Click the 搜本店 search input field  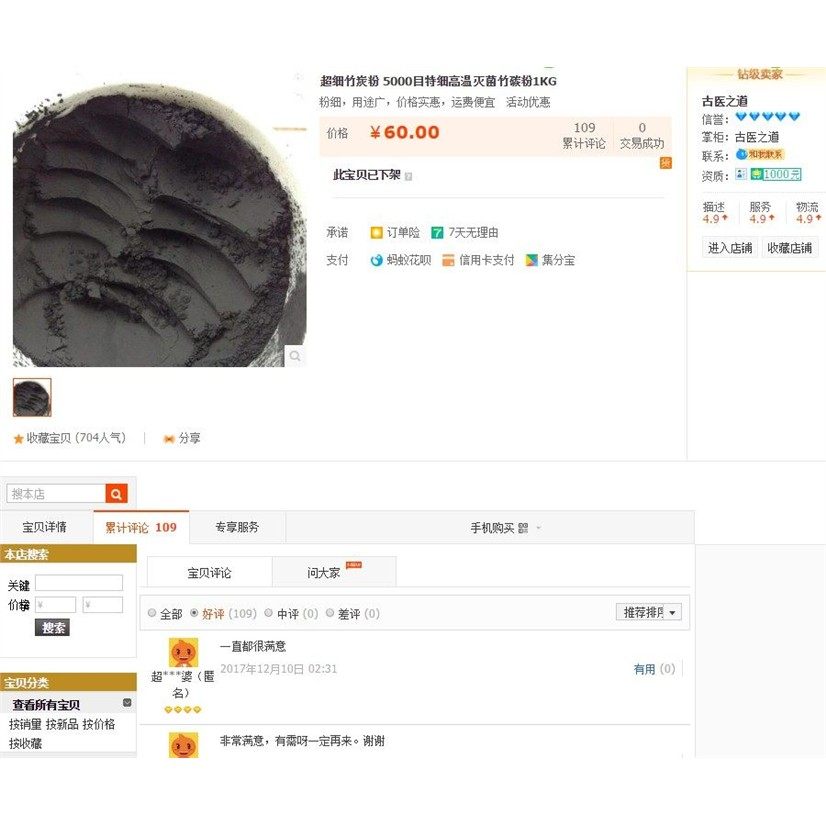click(x=56, y=494)
